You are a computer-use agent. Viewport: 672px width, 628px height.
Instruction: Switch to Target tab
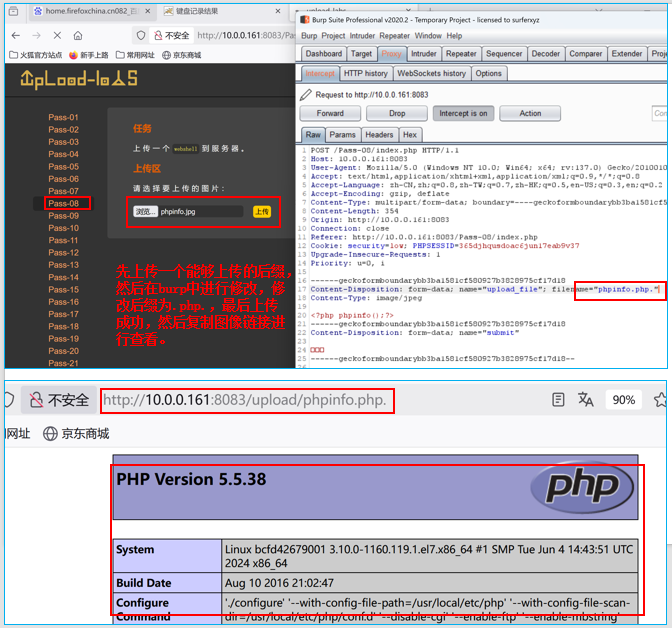pos(361,54)
